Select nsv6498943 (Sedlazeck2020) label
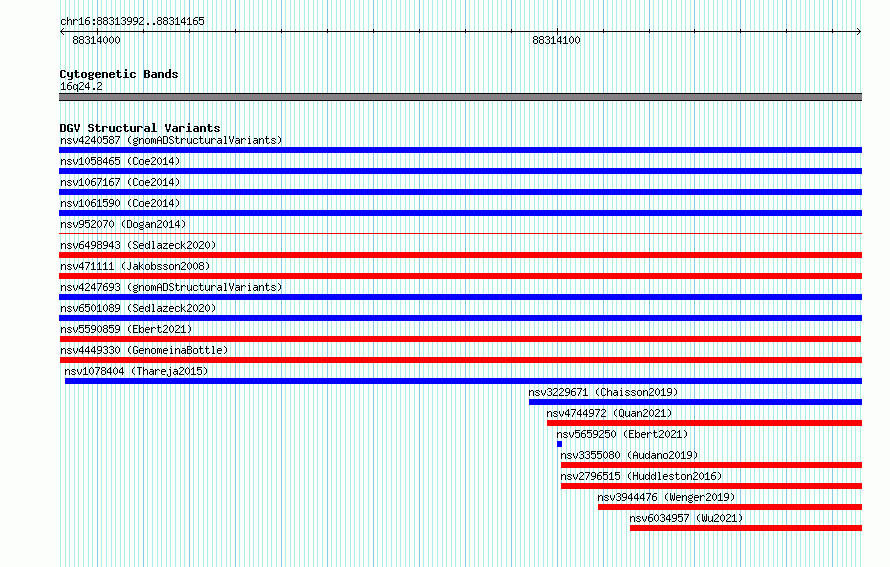The width and height of the screenshot is (890, 567). 138,245
